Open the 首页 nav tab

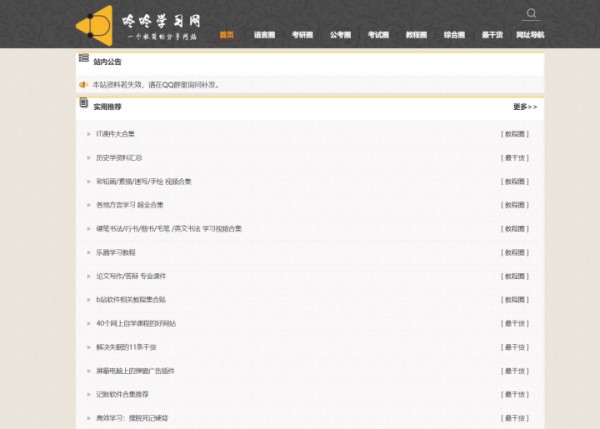click(x=227, y=35)
